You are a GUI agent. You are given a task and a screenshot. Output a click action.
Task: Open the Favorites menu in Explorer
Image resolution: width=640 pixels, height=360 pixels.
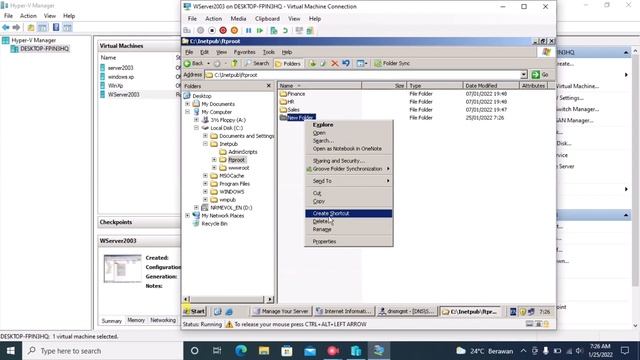pyautogui.click(x=244, y=52)
